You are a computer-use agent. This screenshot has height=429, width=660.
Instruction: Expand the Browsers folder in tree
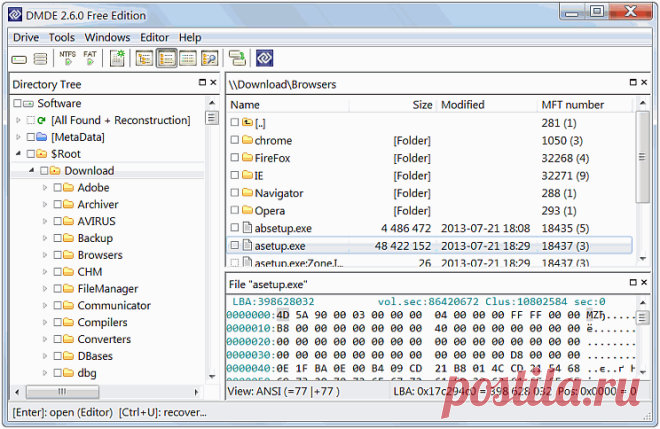[x=45, y=255]
